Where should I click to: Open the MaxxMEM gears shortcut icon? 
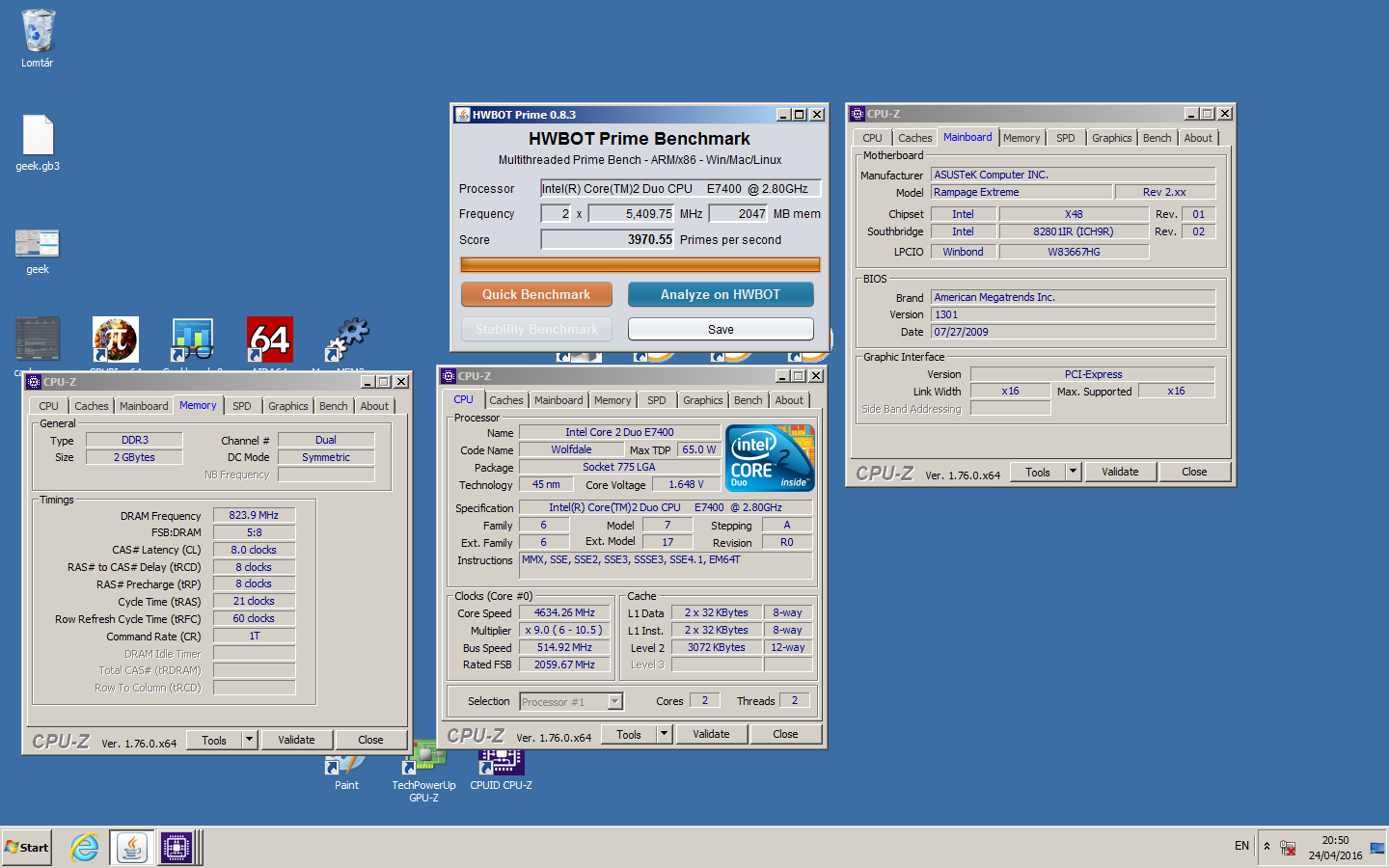coord(347,339)
